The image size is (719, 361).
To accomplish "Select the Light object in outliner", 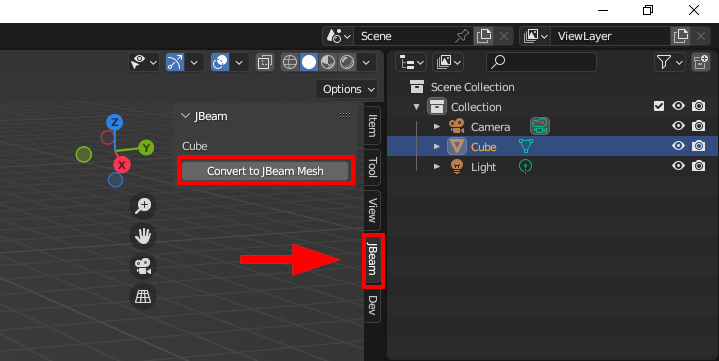I will coord(483,167).
